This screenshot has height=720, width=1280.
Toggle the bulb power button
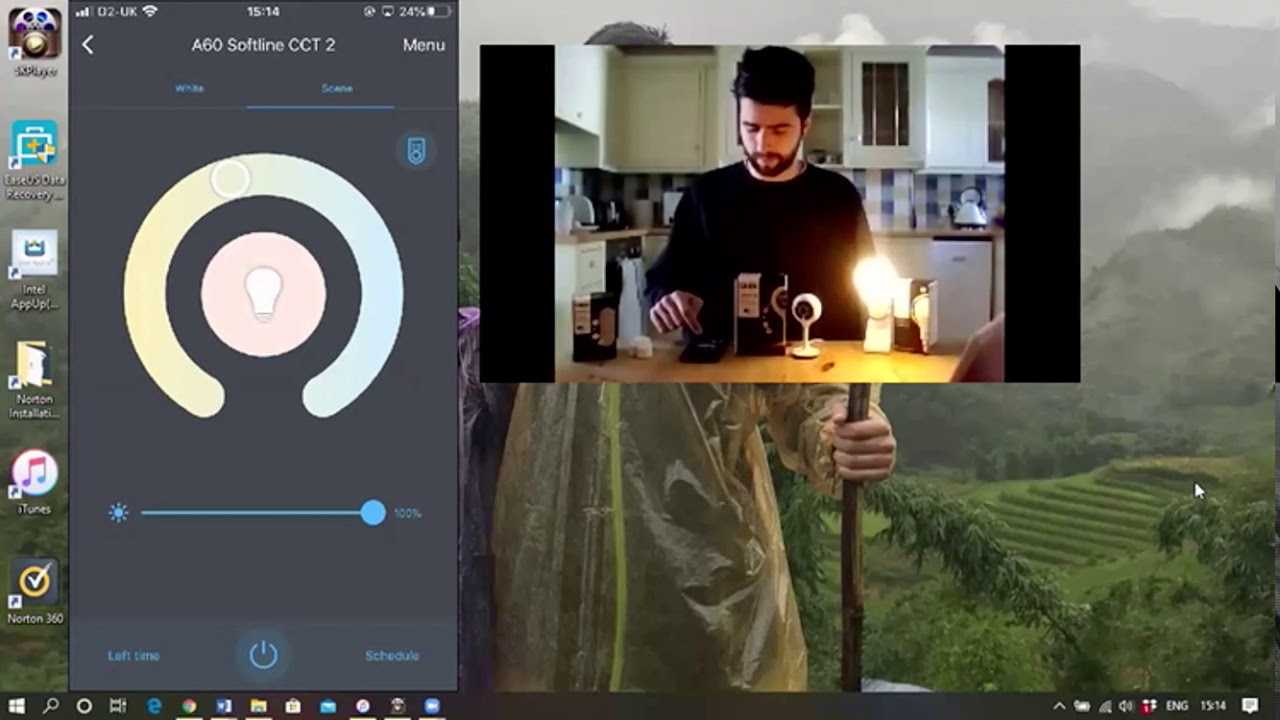pyautogui.click(x=263, y=655)
